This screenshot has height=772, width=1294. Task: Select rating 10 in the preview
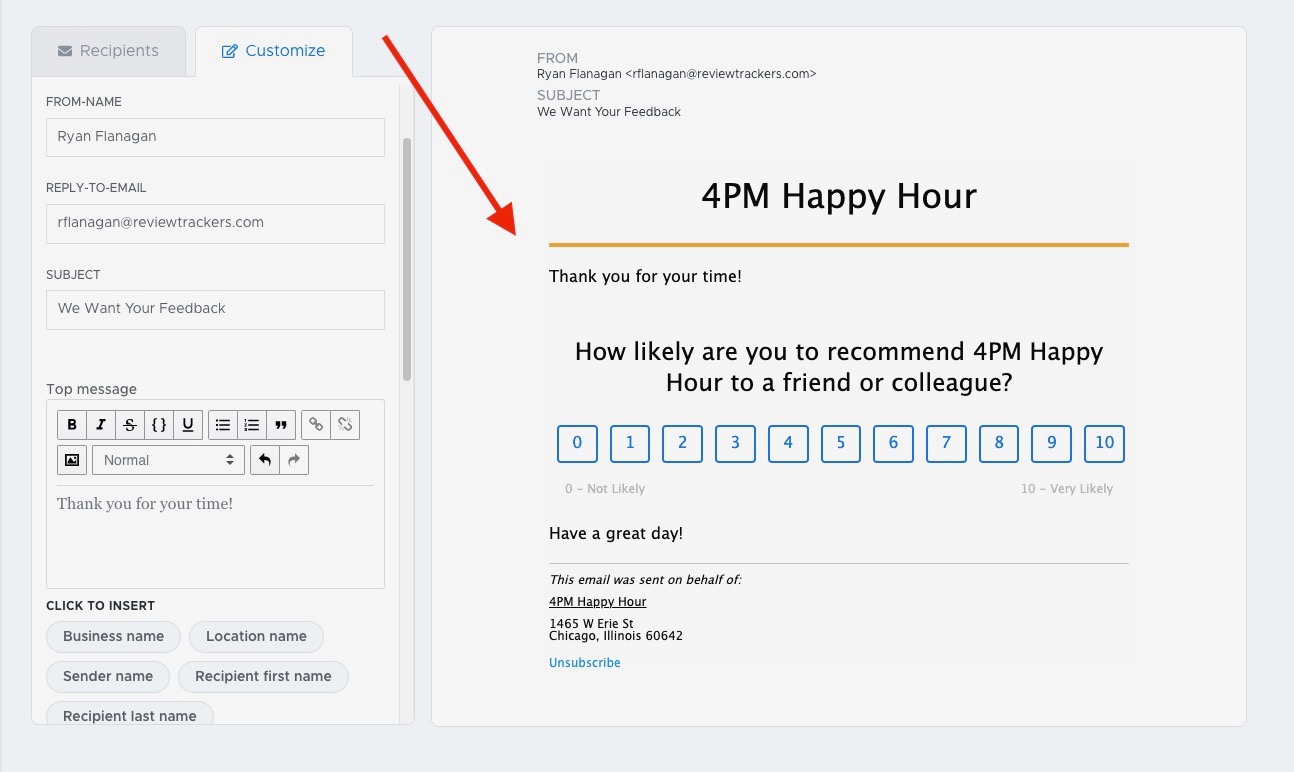(x=1104, y=443)
